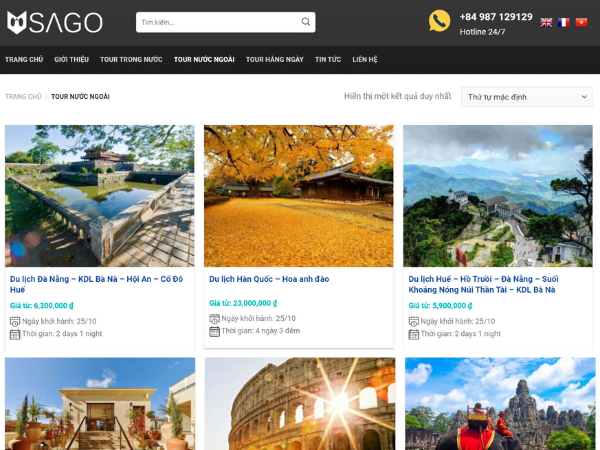The height and width of the screenshot is (450, 600).
Task: Click the search magnifier icon
Action: tap(305, 22)
